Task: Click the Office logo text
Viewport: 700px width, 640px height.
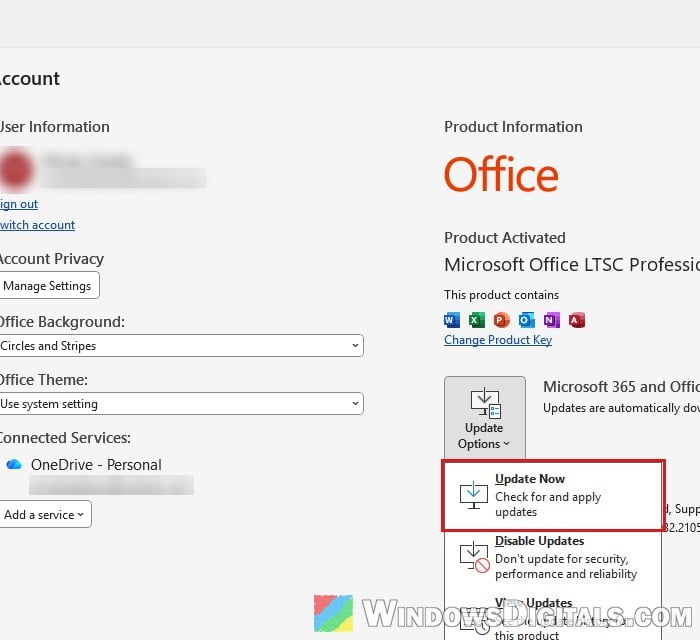Action: click(x=501, y=174)
